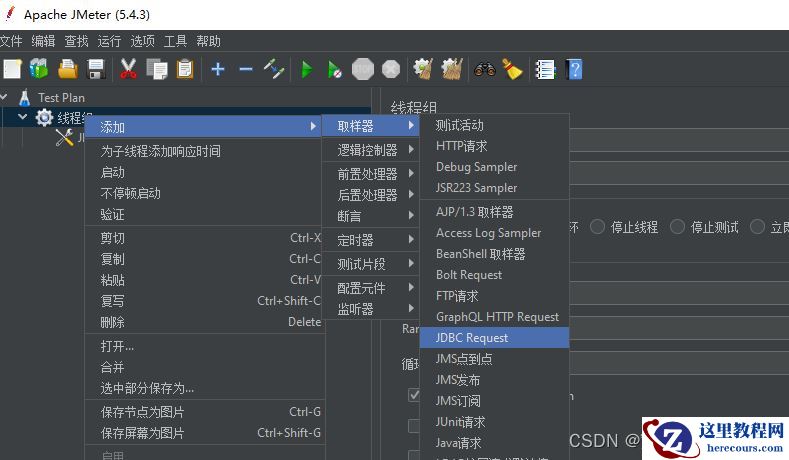Click the wrench screwdriver tree icon

point(64,137)
